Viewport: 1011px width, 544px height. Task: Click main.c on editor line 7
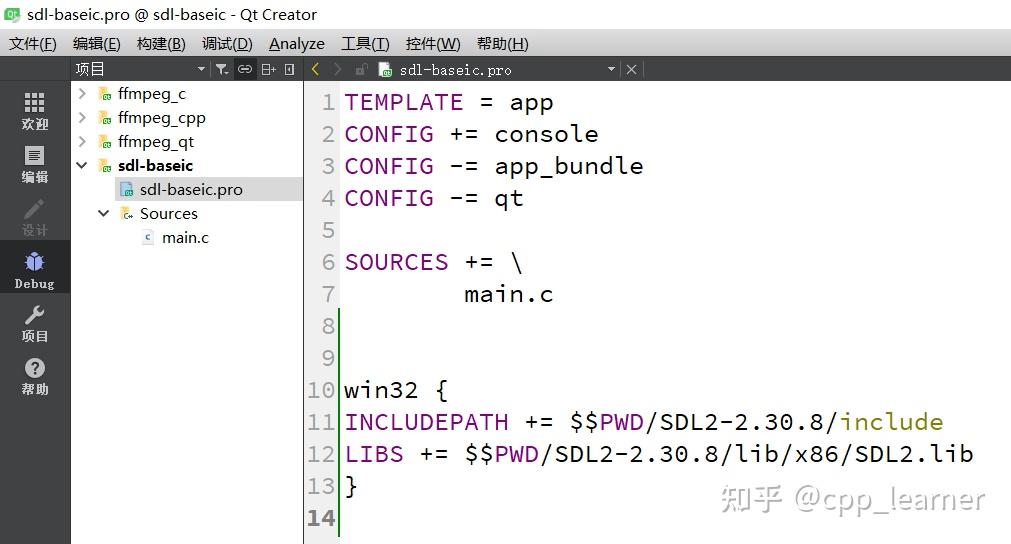pyautogui.click(x=509, y=295)
